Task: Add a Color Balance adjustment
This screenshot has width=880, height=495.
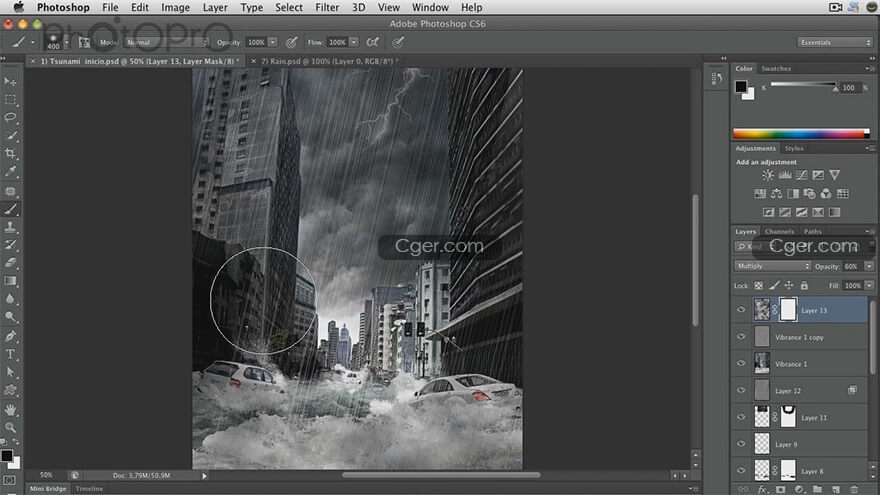Action: 776,194
